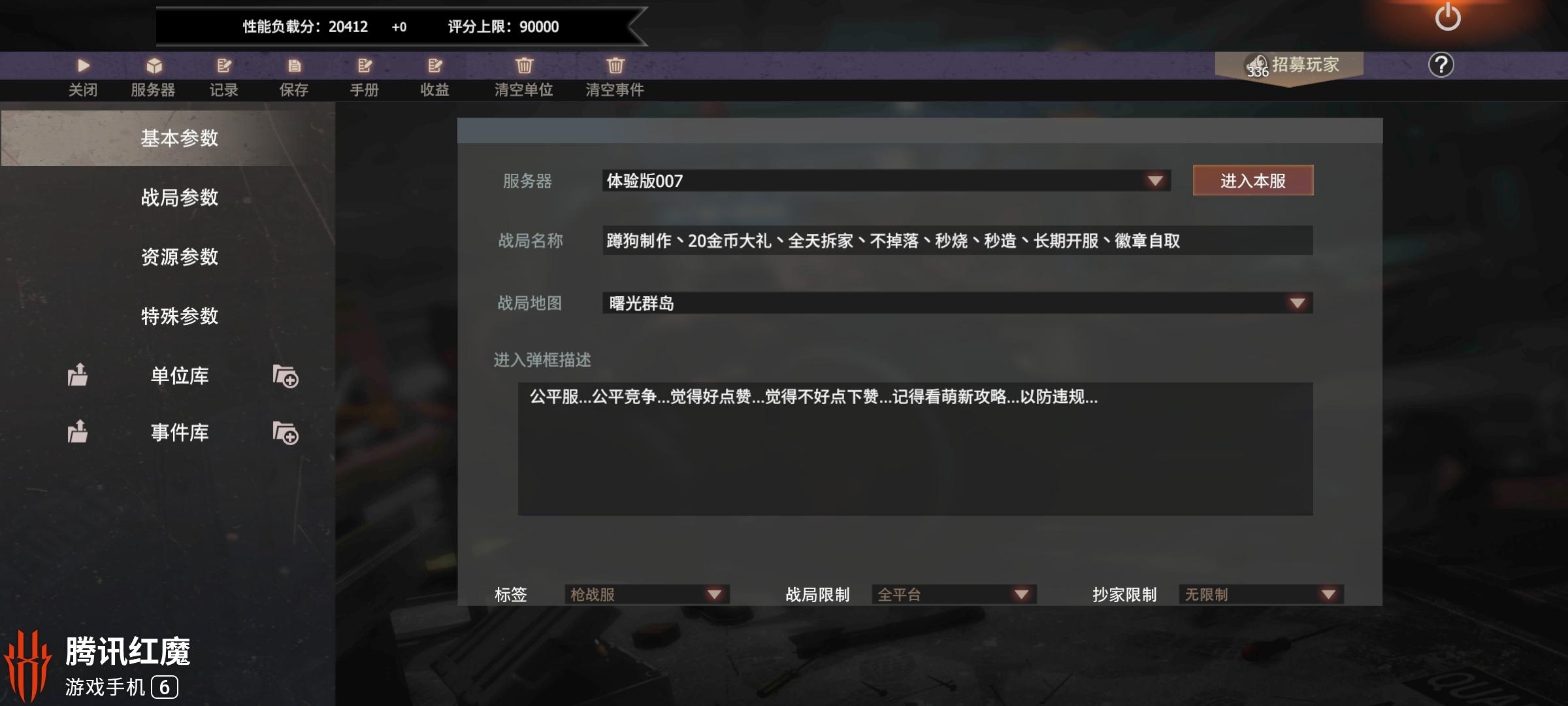Click the export icon beside 单位库
This screenshot has width=1568, height=706.
coord(78,375)
